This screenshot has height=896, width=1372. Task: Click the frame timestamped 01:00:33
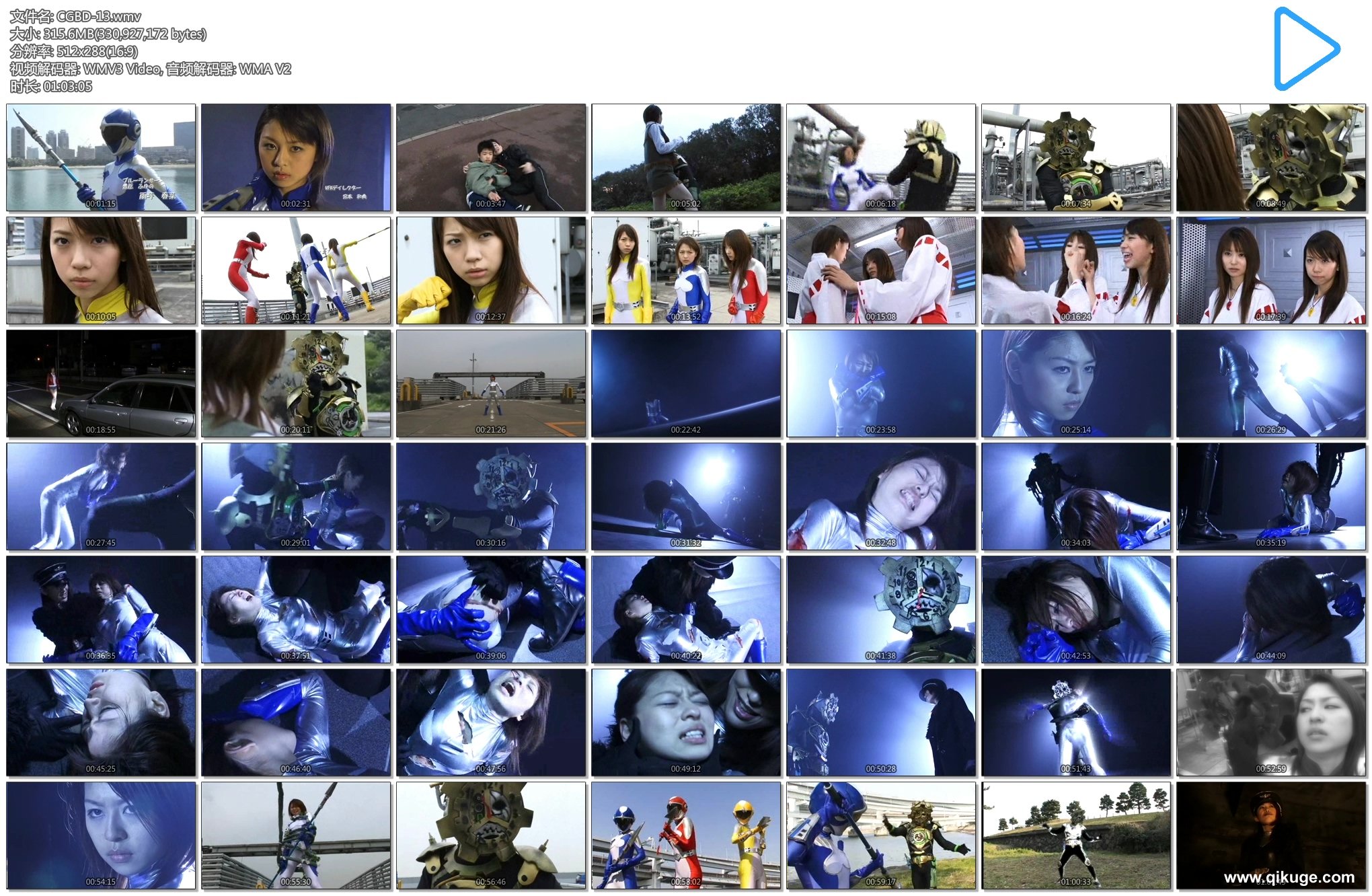(x=1076, y=835)
